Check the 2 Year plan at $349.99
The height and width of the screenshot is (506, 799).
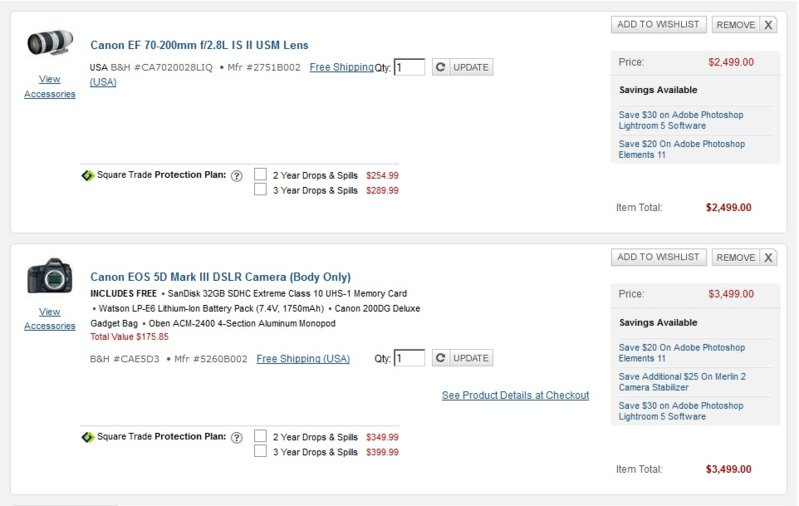(x=260, y=436)
